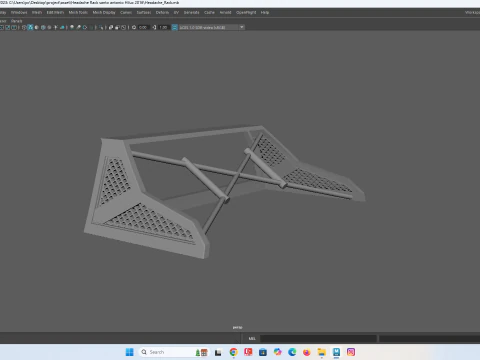Open Google Chrome from the taskbar
This screenshot has height=360, width=480.
233,352
